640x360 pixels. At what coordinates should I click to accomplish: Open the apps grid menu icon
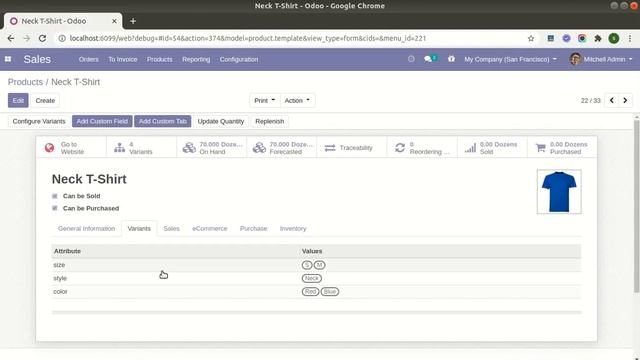8,59
